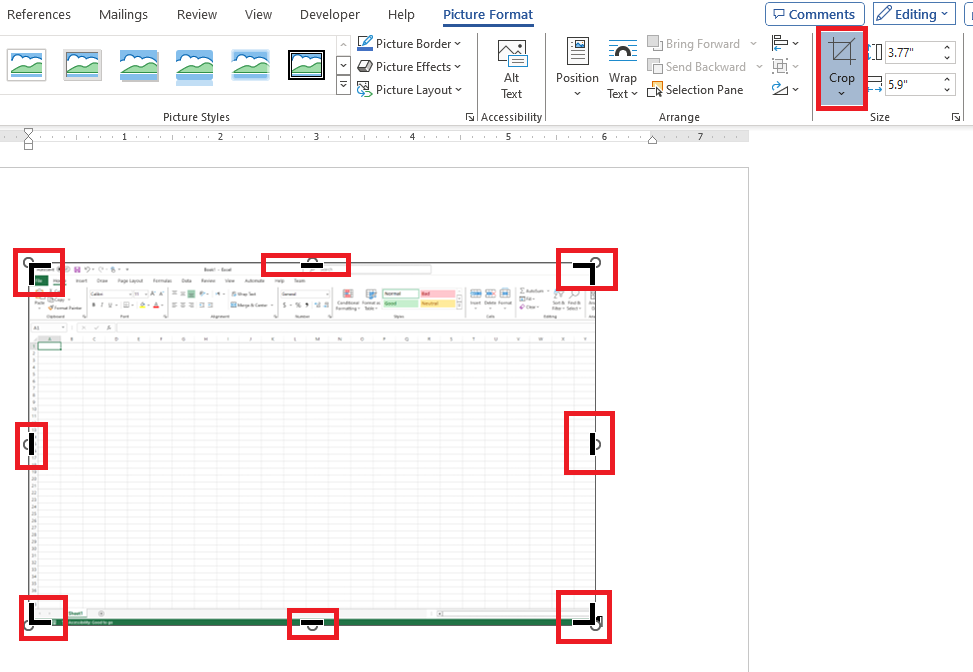Click the Crop tool icon

pos(841,52)
